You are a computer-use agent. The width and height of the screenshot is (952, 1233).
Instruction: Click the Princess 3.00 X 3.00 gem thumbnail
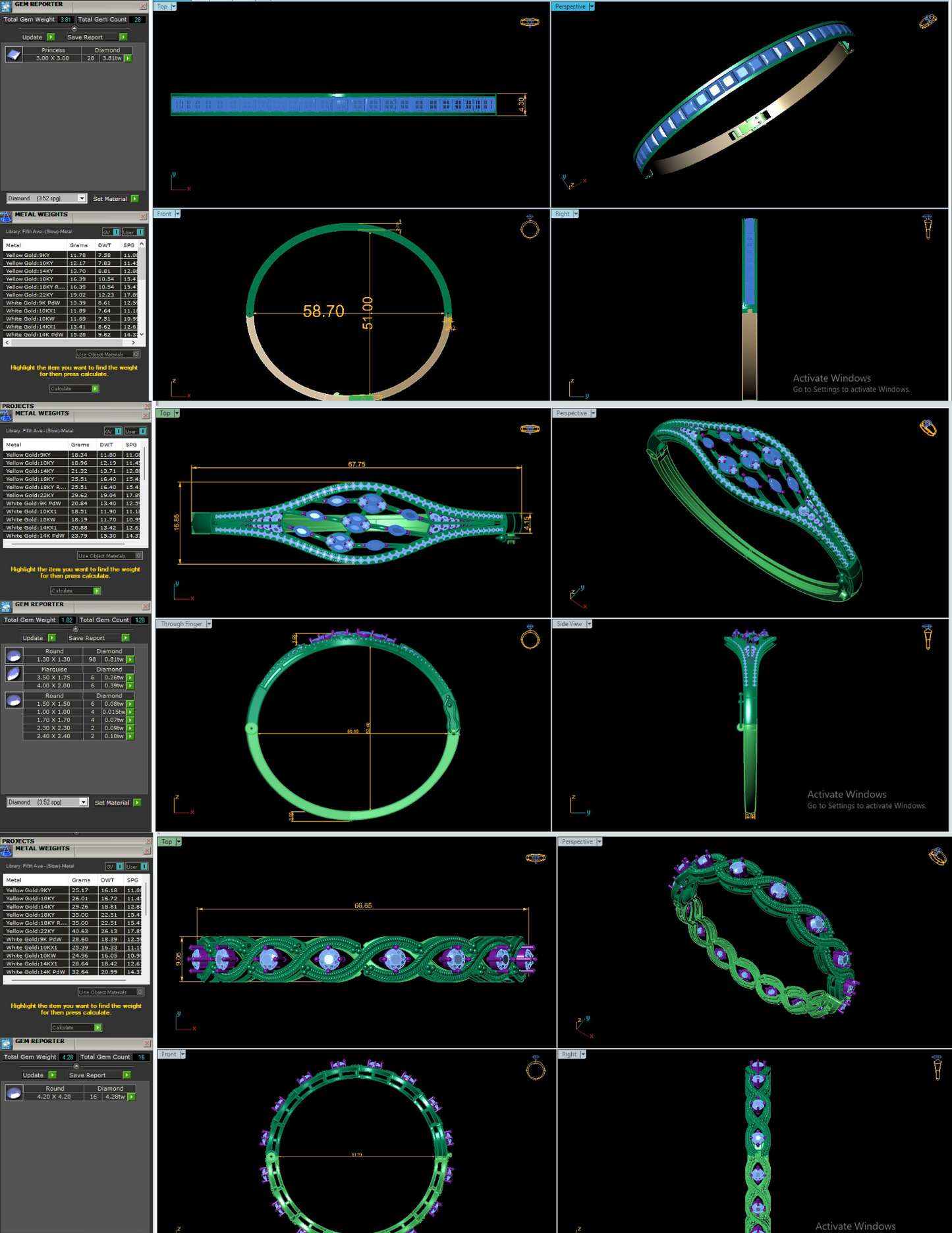pyautogui.click(x=14, y=55)
